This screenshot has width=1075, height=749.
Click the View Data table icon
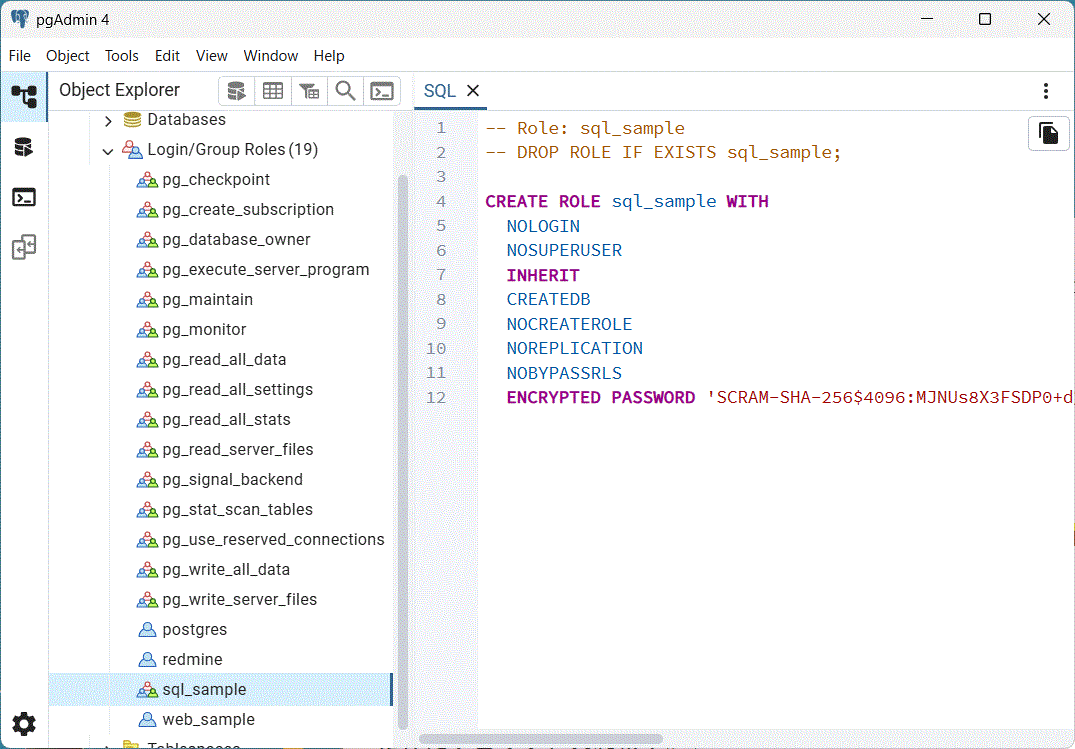(273, 91)
